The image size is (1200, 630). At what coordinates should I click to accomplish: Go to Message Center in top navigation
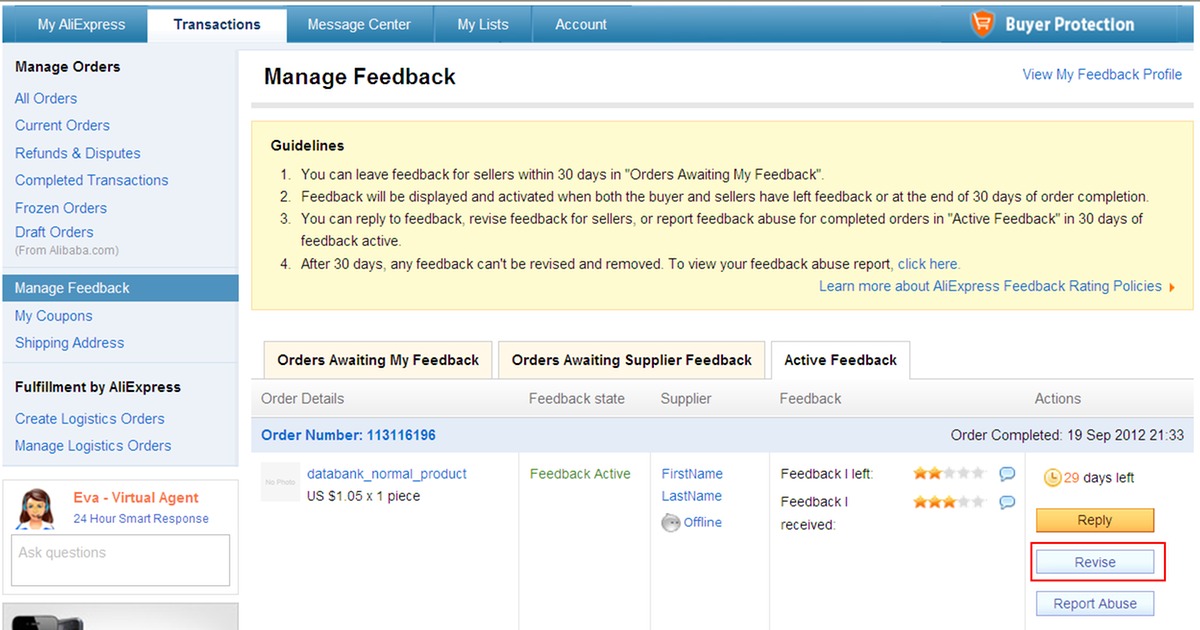click(x=359, y=24)
